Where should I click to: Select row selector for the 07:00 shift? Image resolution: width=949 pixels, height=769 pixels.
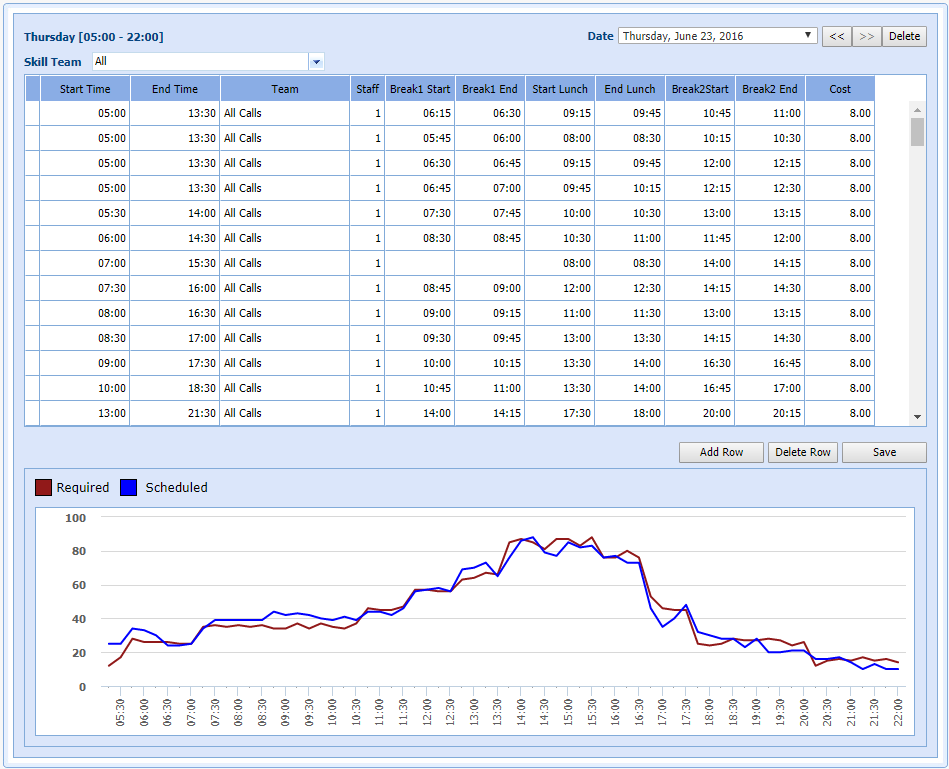(32, 263)
